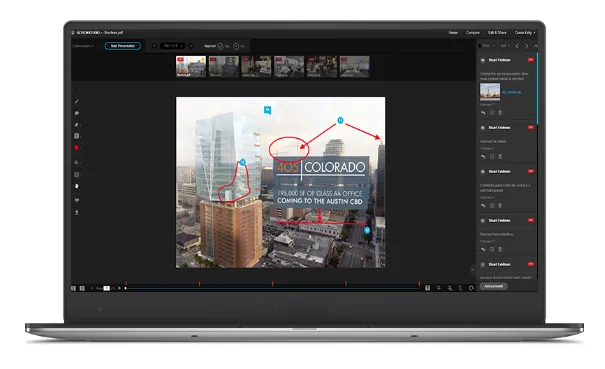Open the Sort dropdown in comments panel

click(505, 46)
